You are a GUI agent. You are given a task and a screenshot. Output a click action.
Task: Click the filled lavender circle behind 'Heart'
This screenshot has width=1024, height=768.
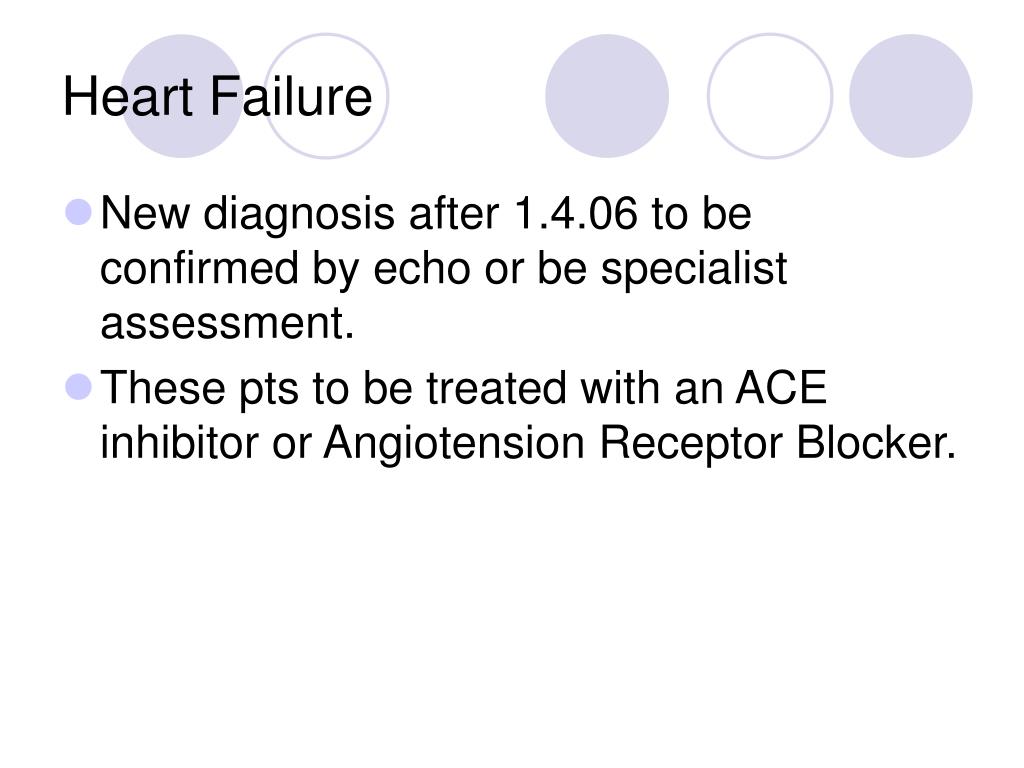(x=182, y=96)
